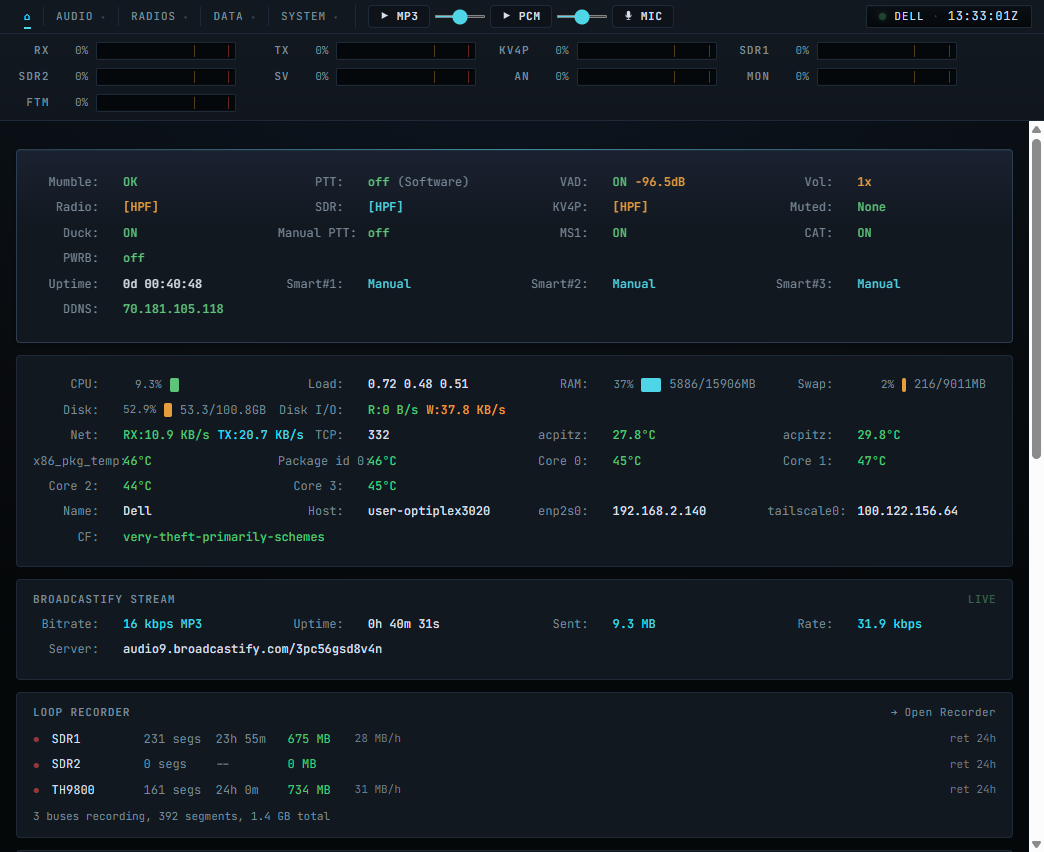
Task: Click the KV4P level meter
Action: pos(647,51)
